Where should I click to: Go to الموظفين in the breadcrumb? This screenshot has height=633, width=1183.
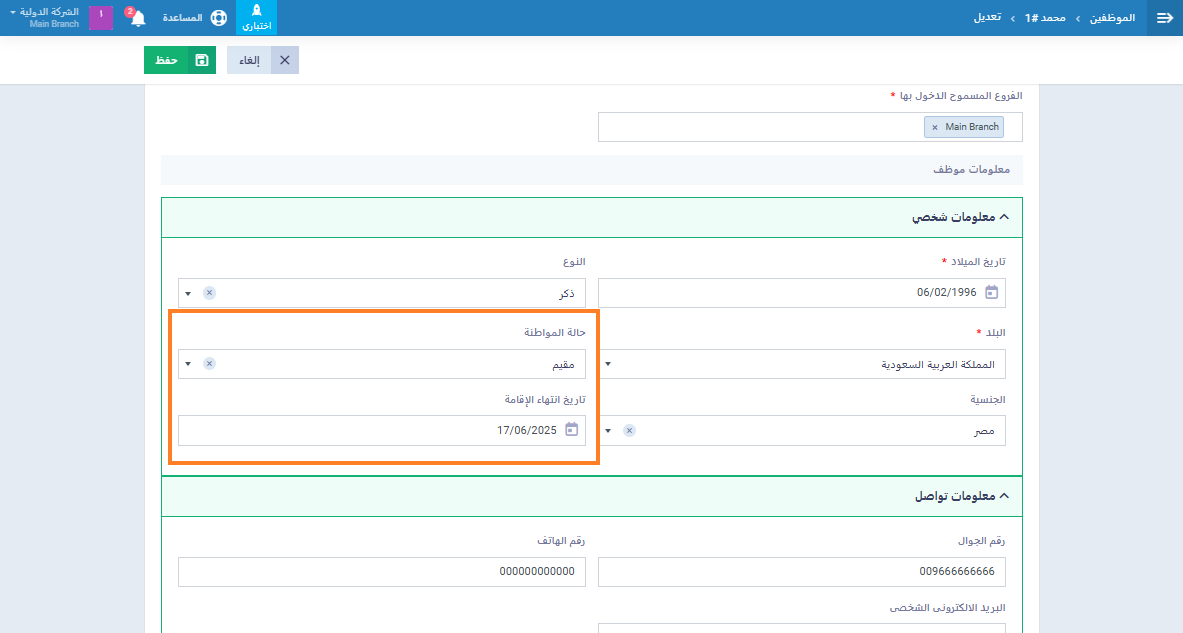click(1112, 17)
